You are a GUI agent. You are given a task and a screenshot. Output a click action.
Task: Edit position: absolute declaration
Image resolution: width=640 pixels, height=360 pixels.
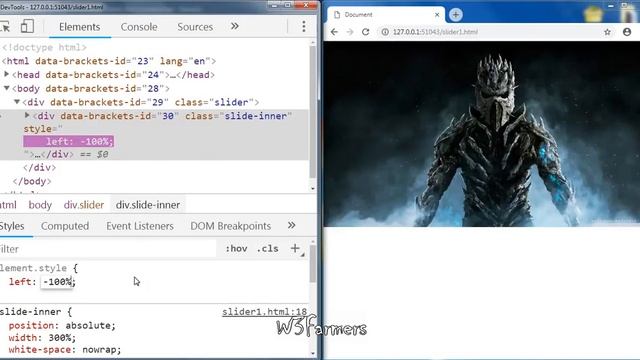click(x=62, y=326)
